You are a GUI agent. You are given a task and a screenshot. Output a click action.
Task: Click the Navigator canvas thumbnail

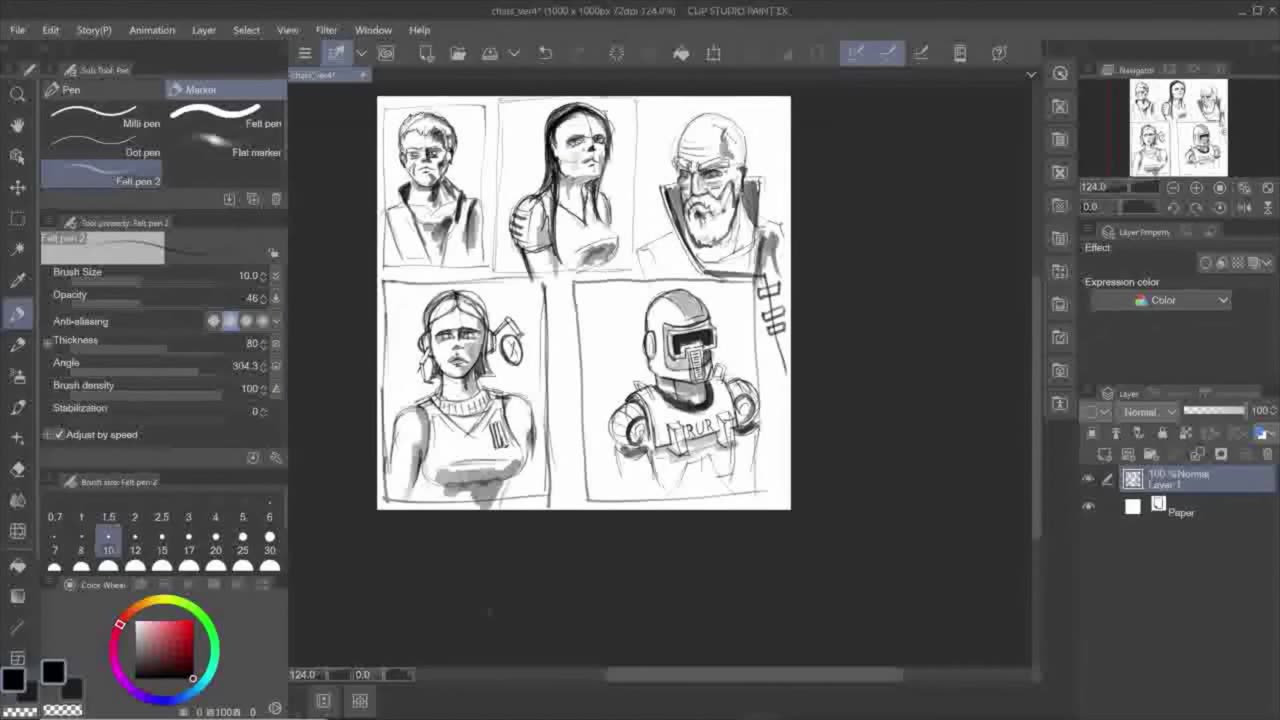coord(1179,128)
